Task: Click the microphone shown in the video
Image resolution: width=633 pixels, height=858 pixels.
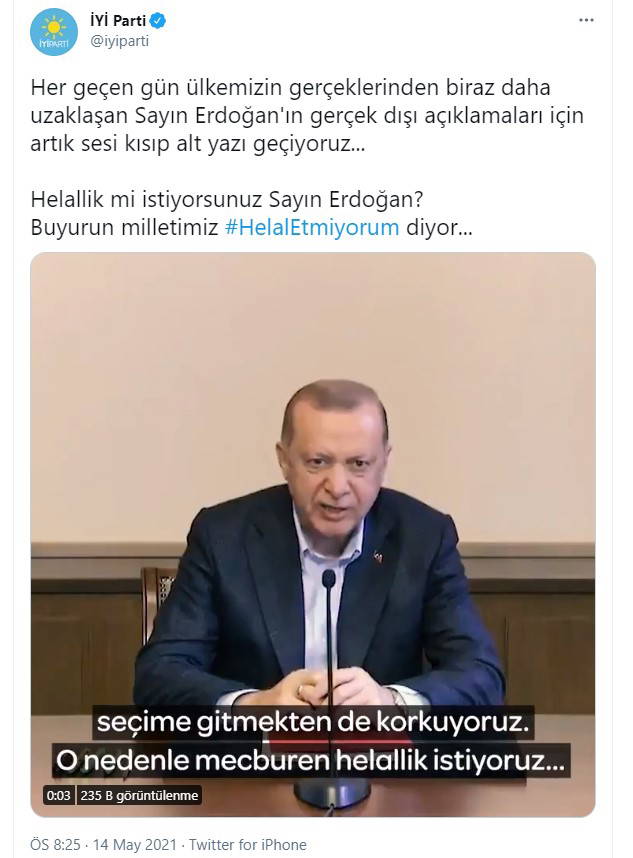Action: coord(329,580)
